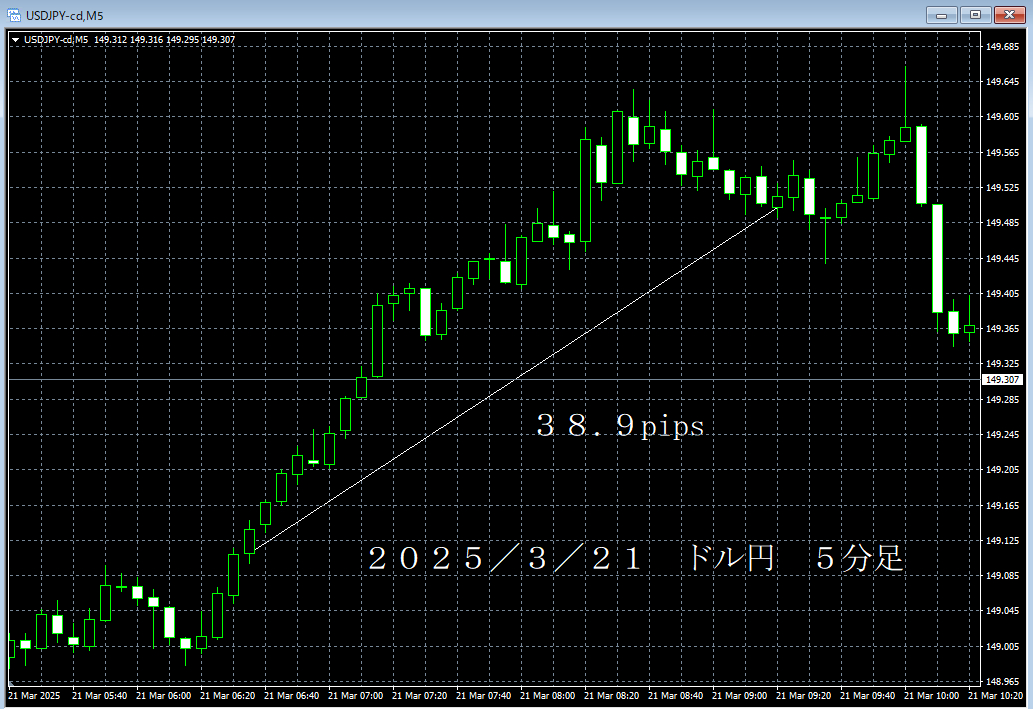Collapse the OHLC data line using the arrow
The image size is (1033, 709).
click(x=17, y=40)
